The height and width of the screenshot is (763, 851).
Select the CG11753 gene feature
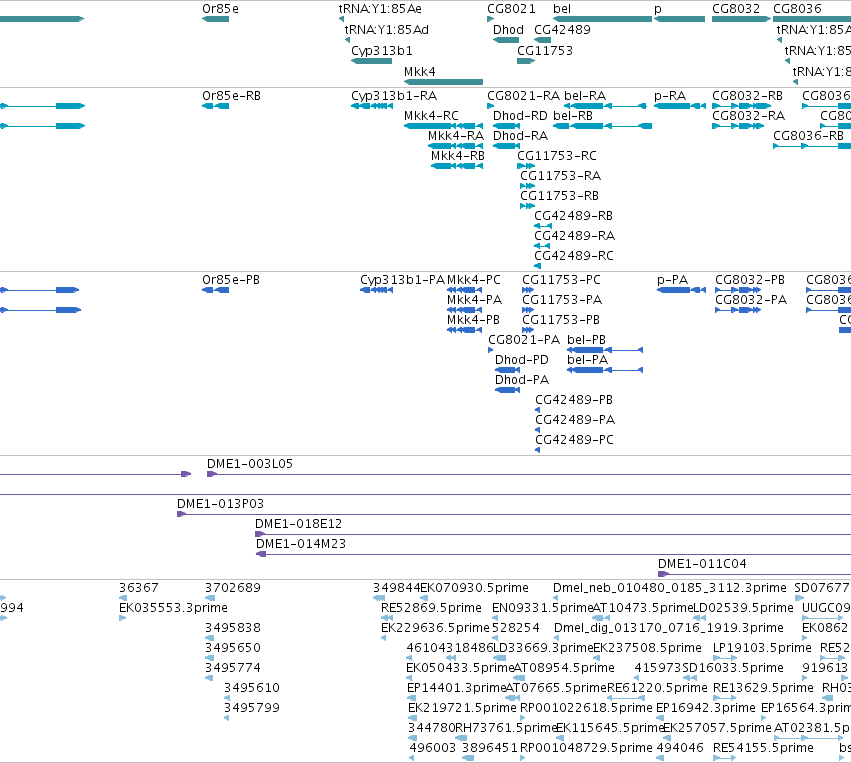526,61
